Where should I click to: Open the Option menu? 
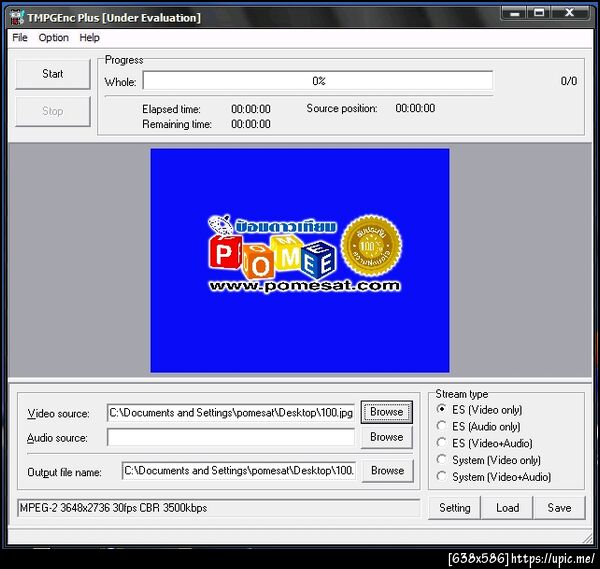tap(54, 37)
